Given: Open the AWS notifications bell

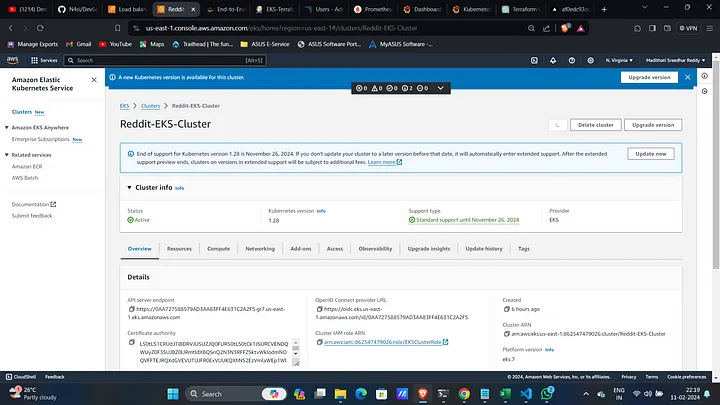Looking at the screenshot, I should tap(553, 60).
